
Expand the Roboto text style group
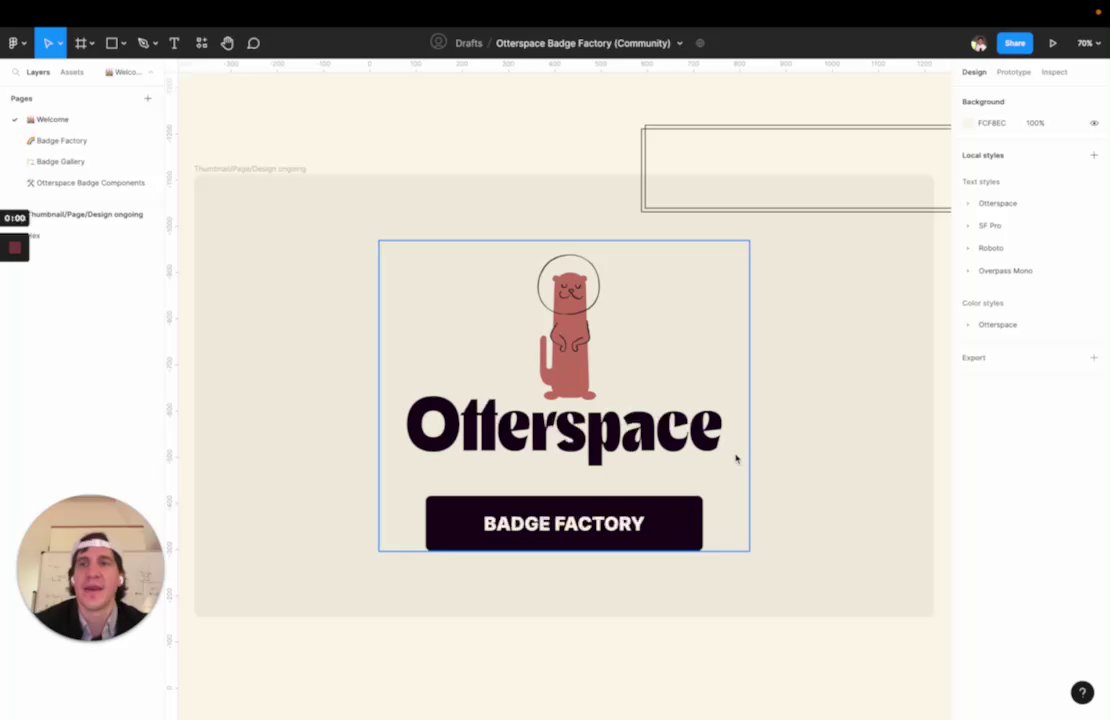(x=968, y=248)
